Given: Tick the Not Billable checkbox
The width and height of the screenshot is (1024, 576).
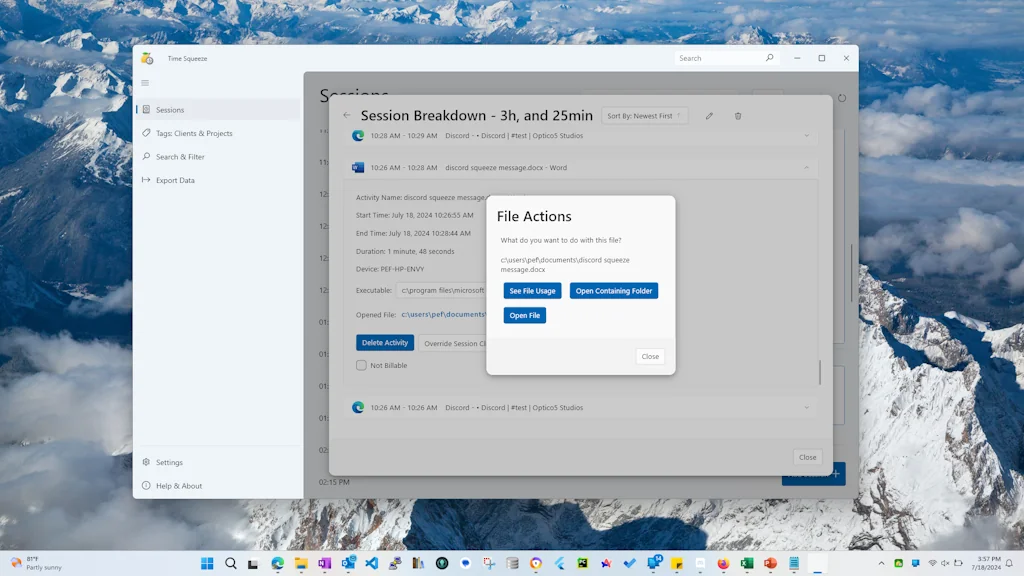Looking at the screenshot, I should coord(361,365).
